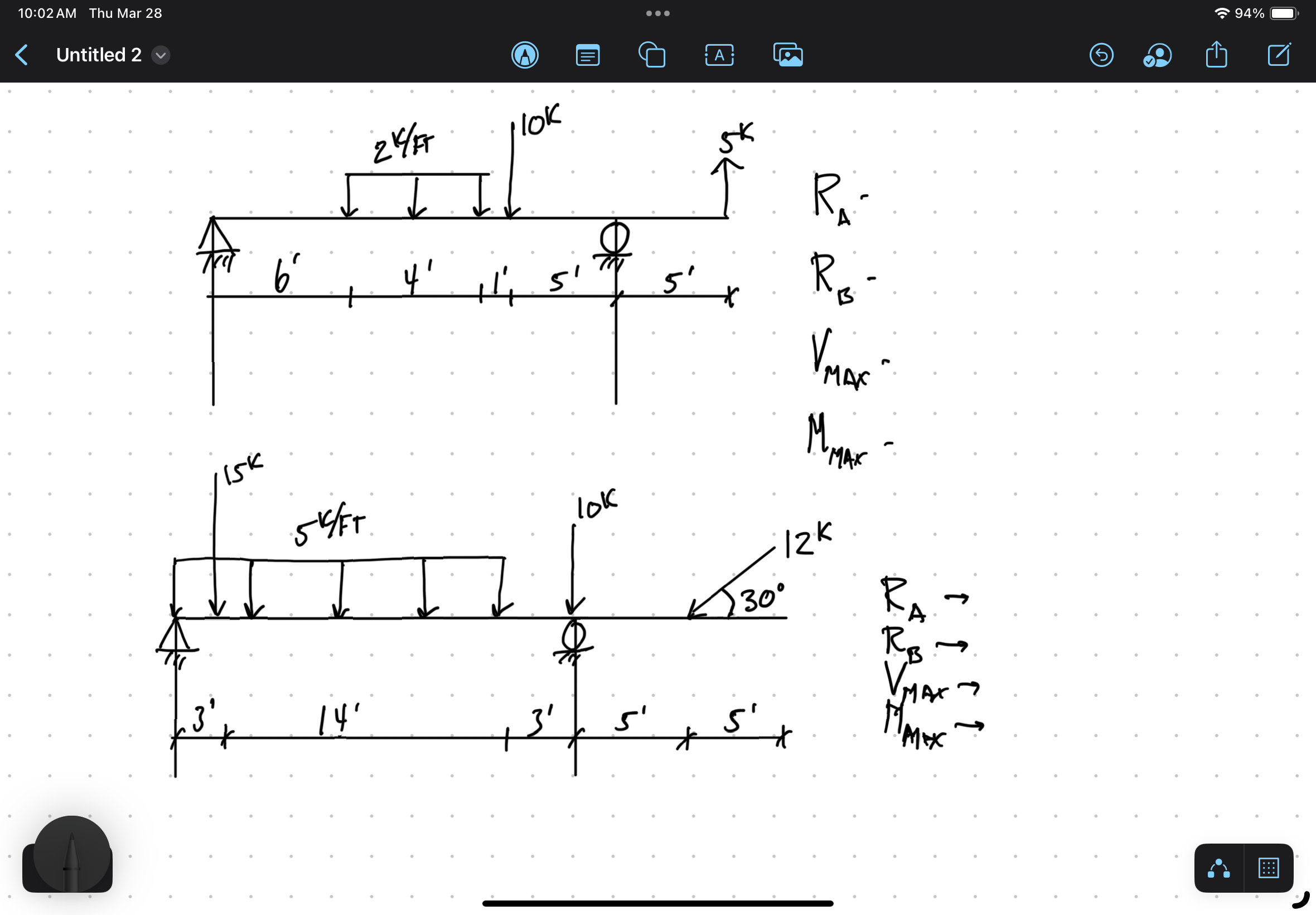Screen dimensions: 1316x915
Task: Tap the Wi-Fi status icon
Action: pos(1221,13)
